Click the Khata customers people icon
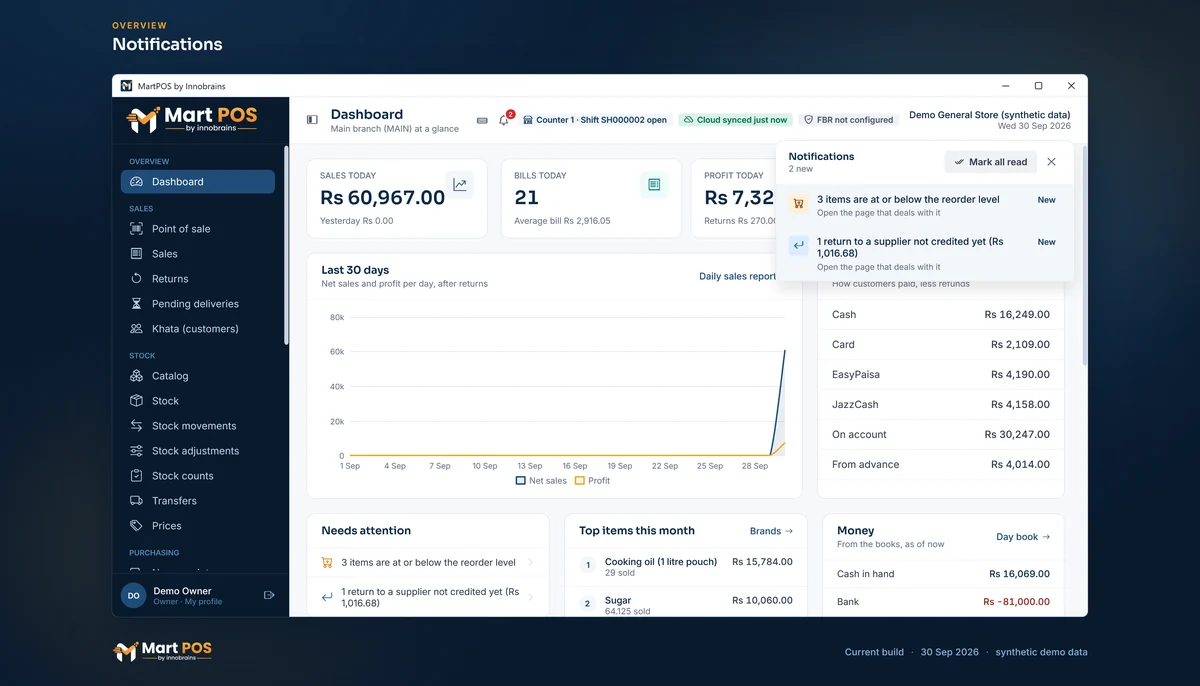Image resolution: width=1200 pixels, height=686 pixels. click(137, 329)
